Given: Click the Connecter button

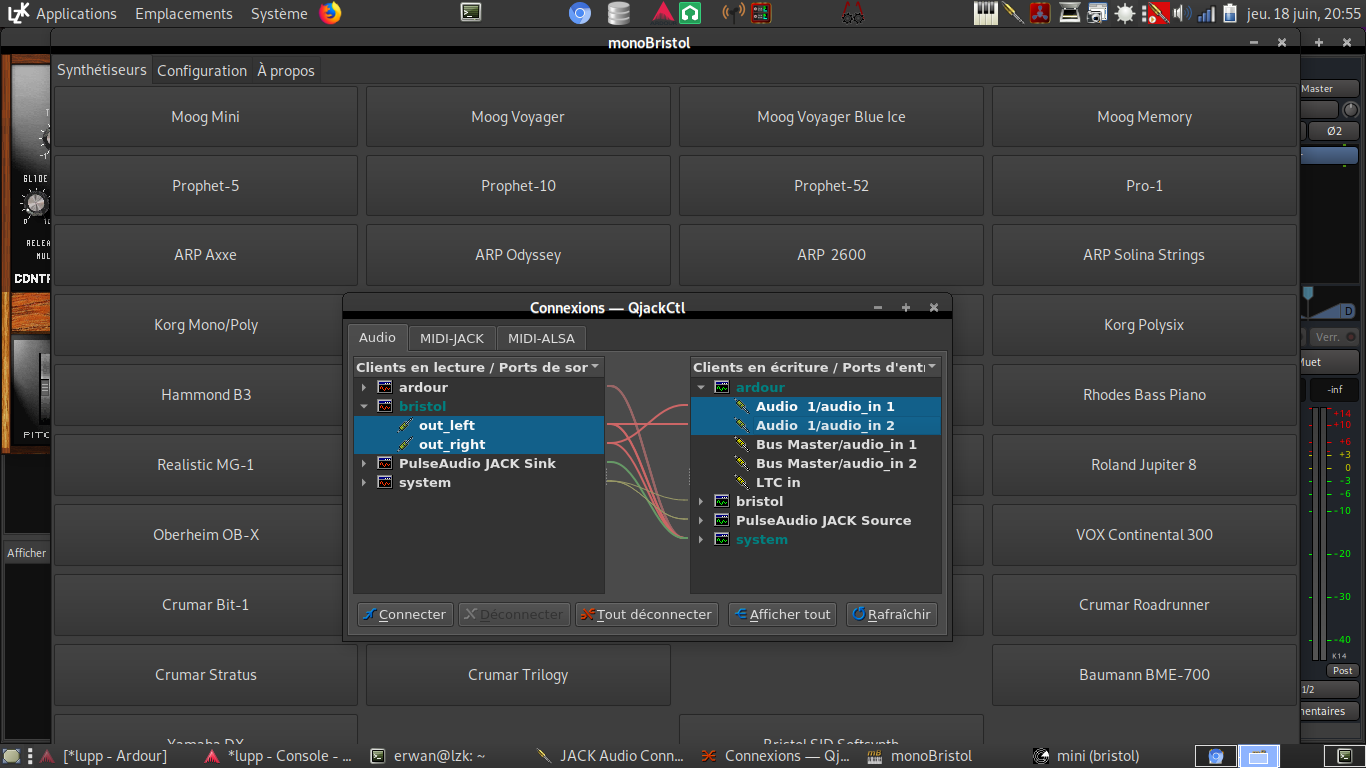Looking at the screenshot, I should [405, 615].
